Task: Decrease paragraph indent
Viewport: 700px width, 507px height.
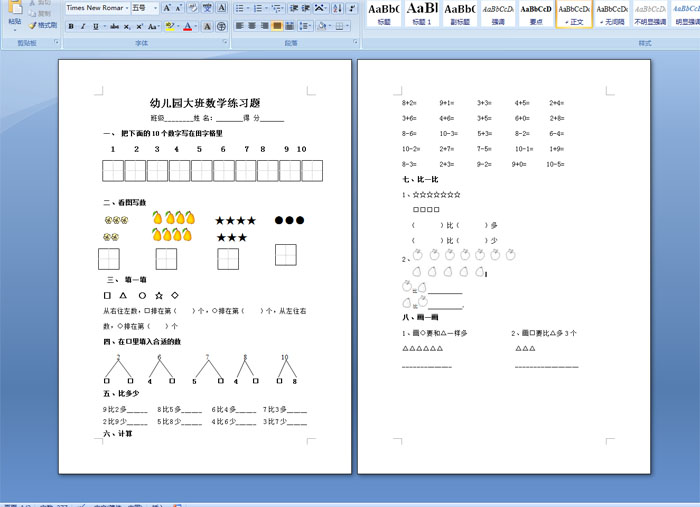Action: point(294,8)
